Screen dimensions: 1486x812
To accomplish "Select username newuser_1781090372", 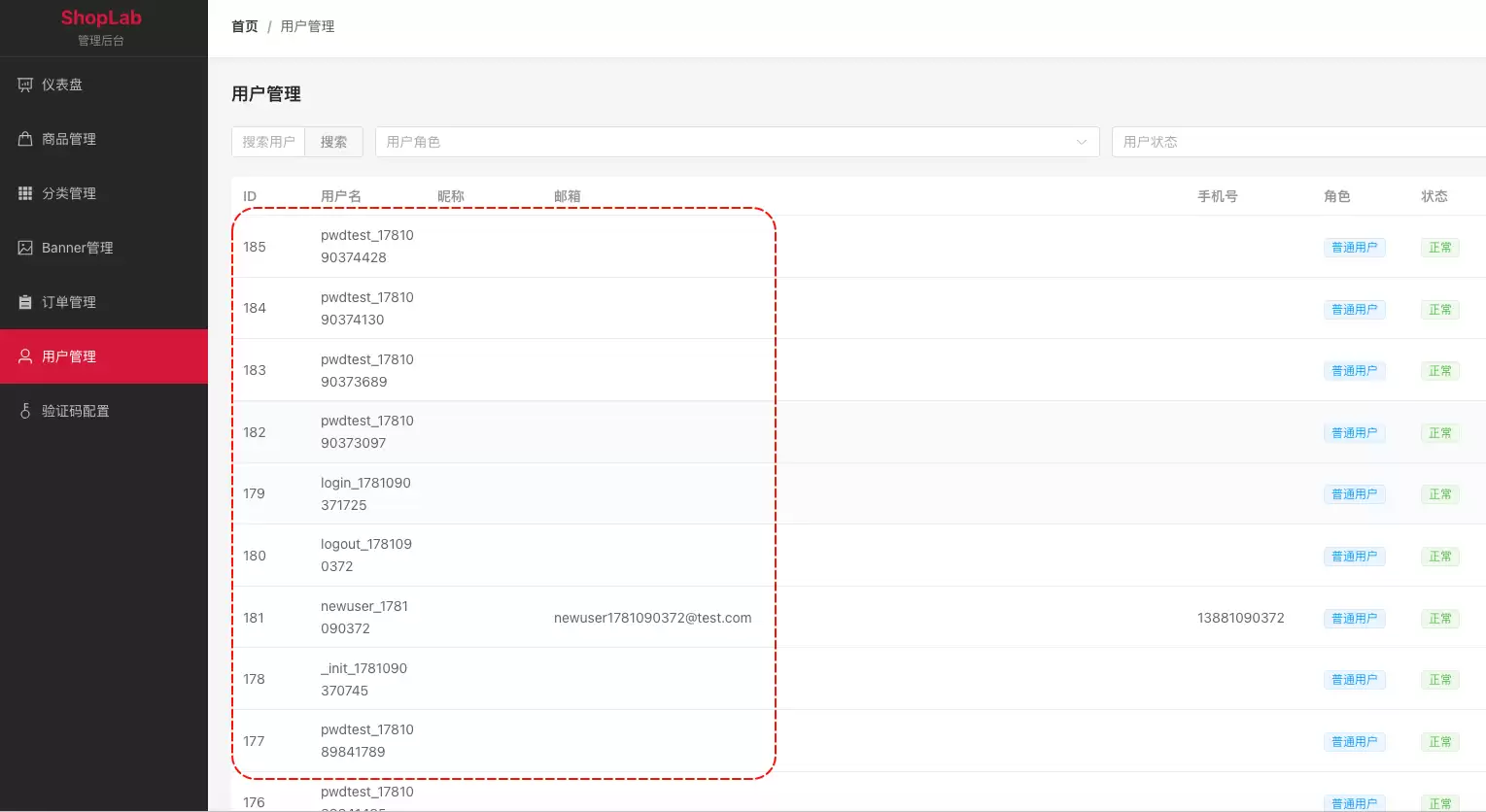I will click(364, 618).
